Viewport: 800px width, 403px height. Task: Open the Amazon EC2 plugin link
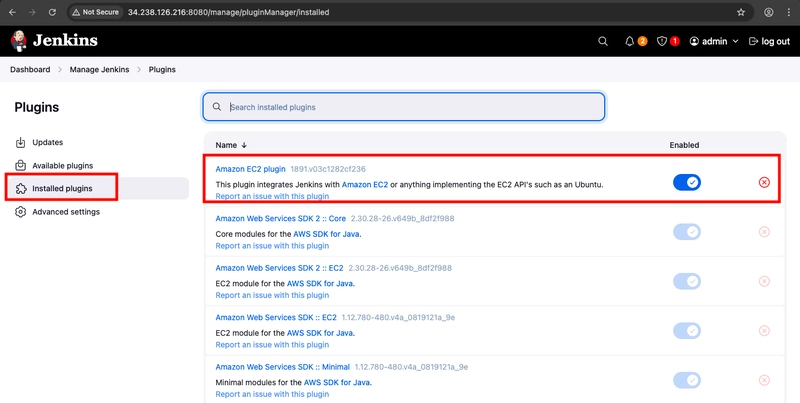tap(251, 169)
